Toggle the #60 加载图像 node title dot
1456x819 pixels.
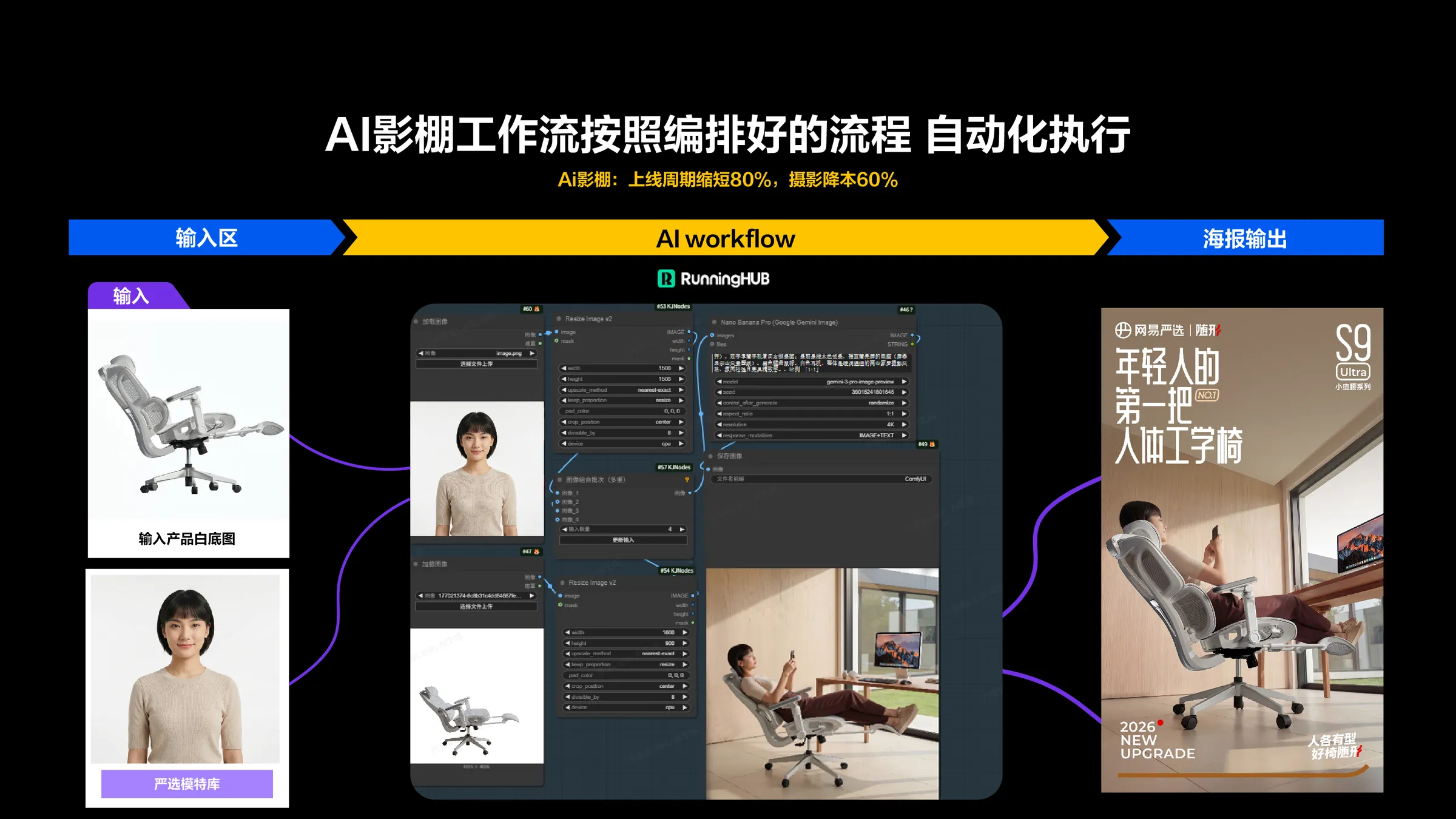click(x=416, y=322)
